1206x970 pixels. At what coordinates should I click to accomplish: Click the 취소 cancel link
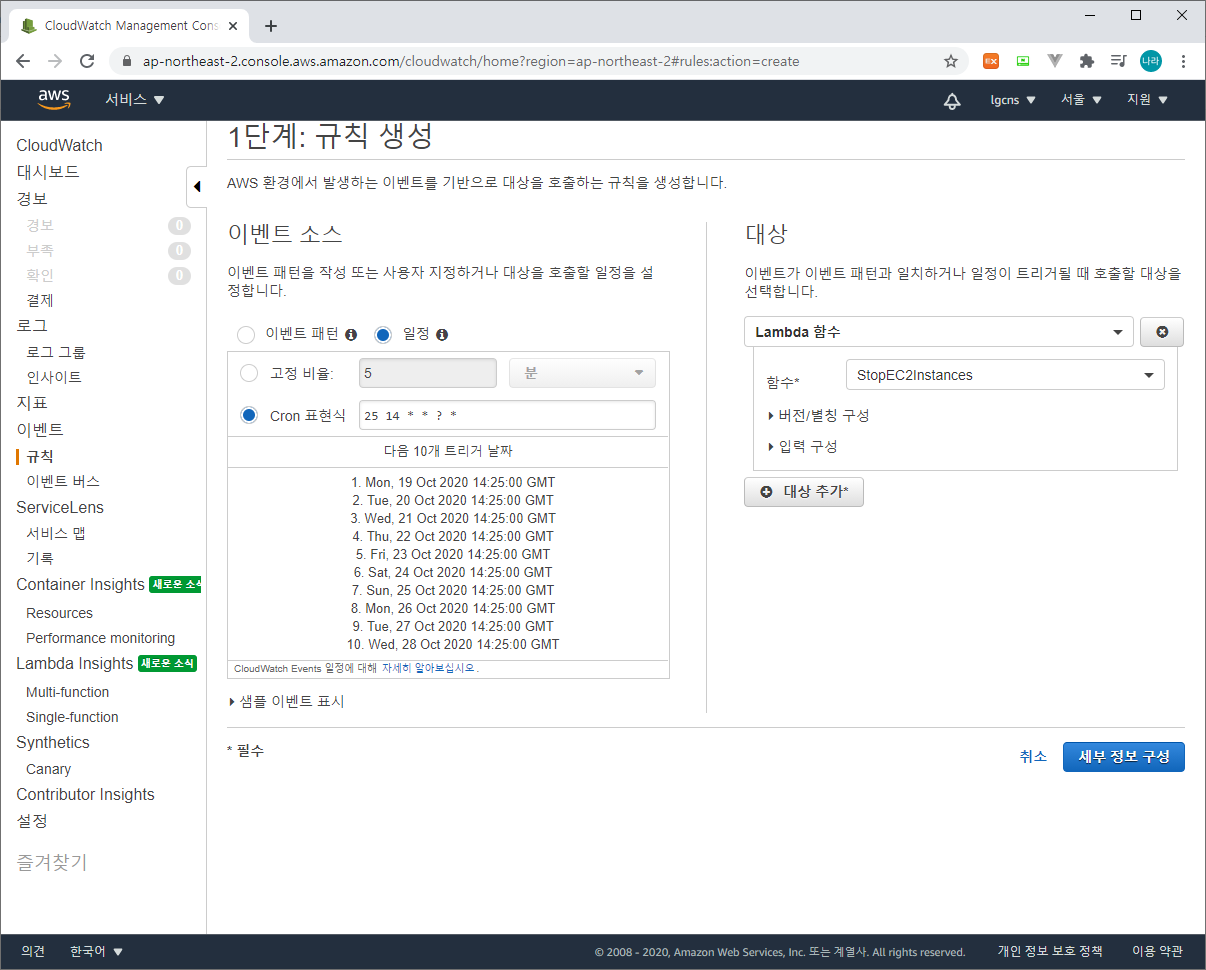(x=1033, y=757)
